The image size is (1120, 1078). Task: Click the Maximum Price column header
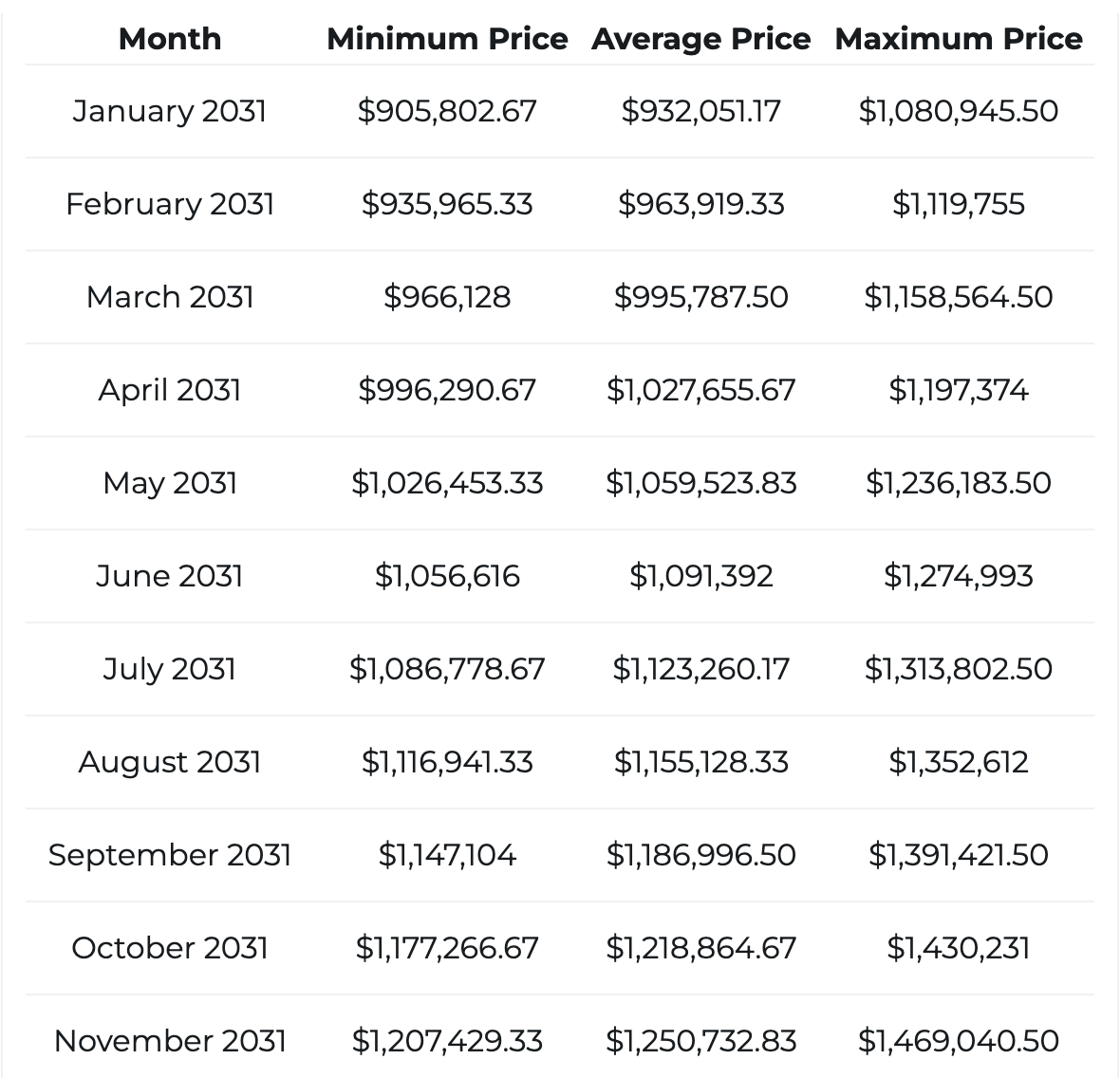pyautogui.click(x=959, y=39)
